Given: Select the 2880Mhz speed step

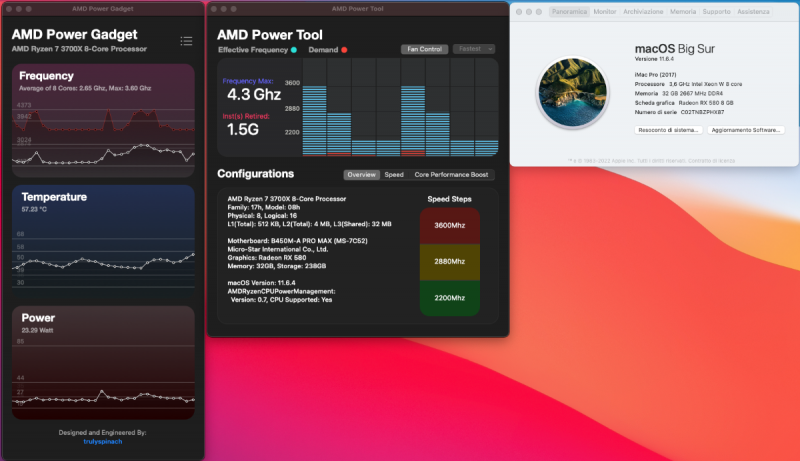Looking at the screenshot, I should click(x=449, y=262).
